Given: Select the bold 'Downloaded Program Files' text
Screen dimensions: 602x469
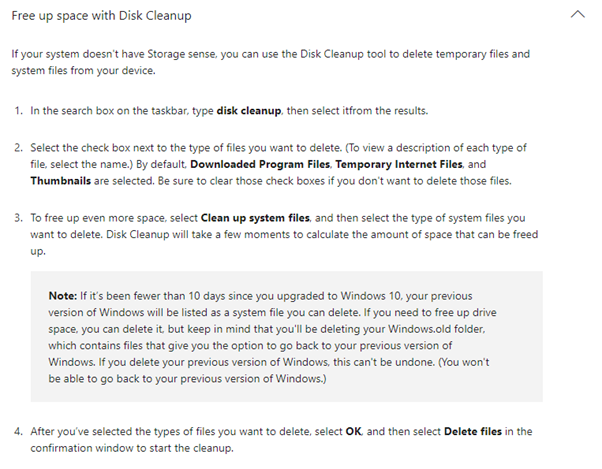Looking at the screenshot, I should coord(260,164).
